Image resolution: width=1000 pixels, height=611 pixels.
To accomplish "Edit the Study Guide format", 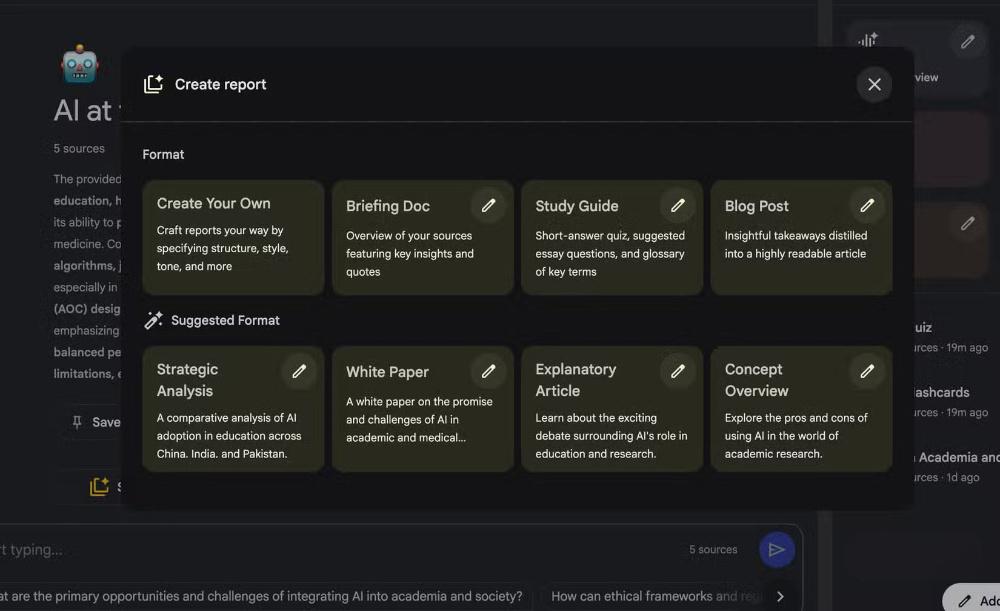I will point(678,205).
